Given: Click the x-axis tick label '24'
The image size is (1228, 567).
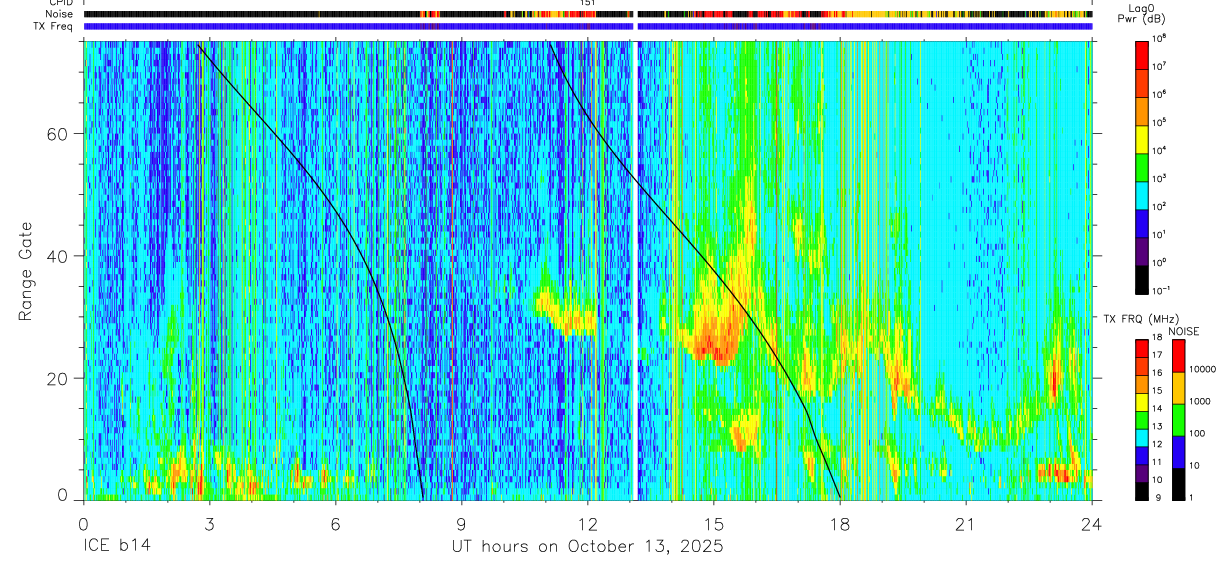Looking at the screenshot, I should (1092, 525).
